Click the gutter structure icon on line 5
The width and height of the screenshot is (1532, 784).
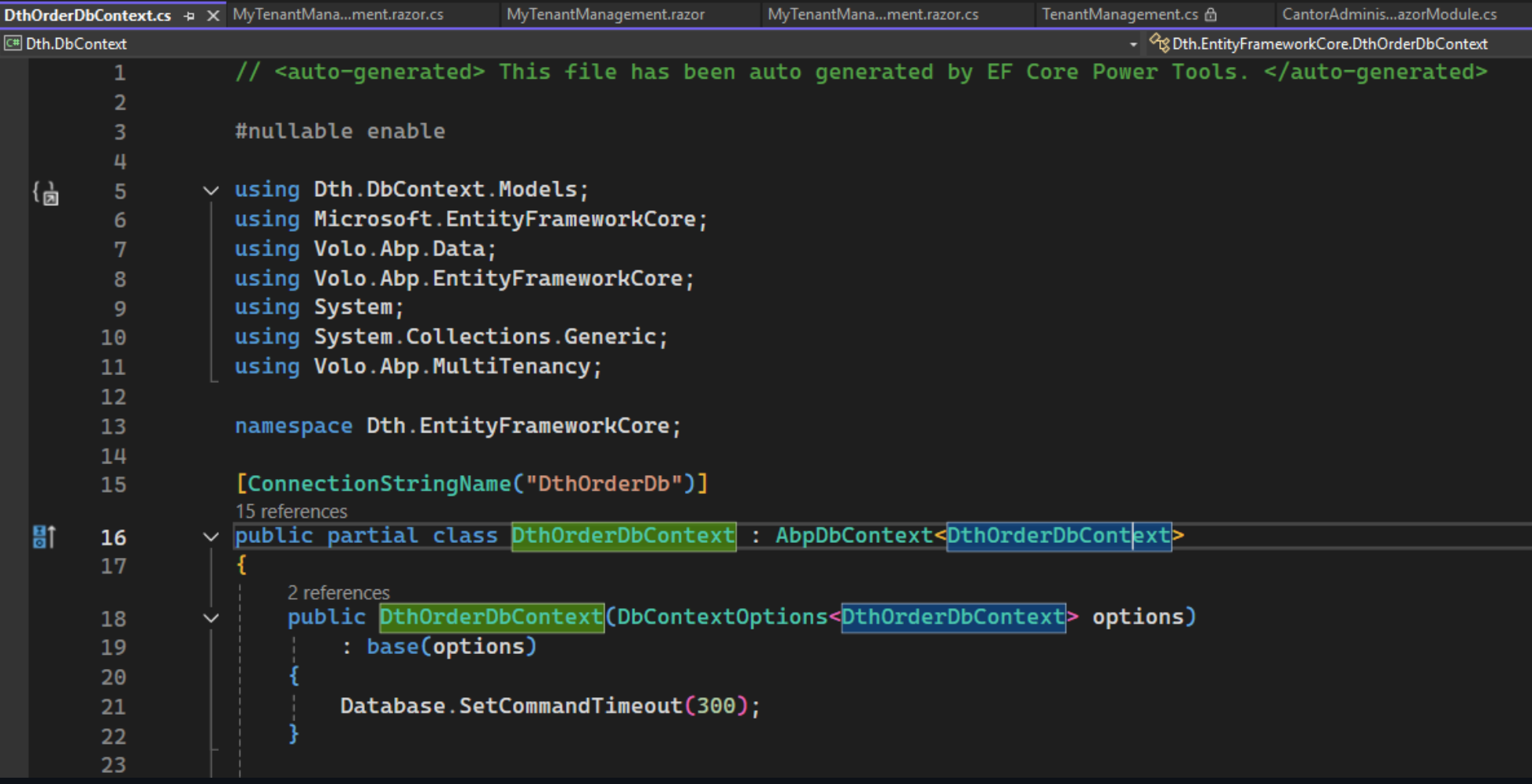point(46,192)
